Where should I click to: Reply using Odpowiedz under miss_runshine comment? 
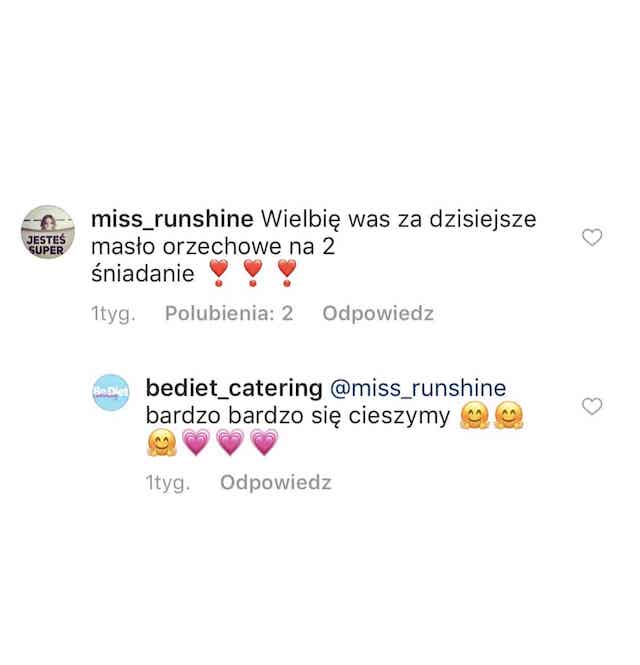[378, 314]
